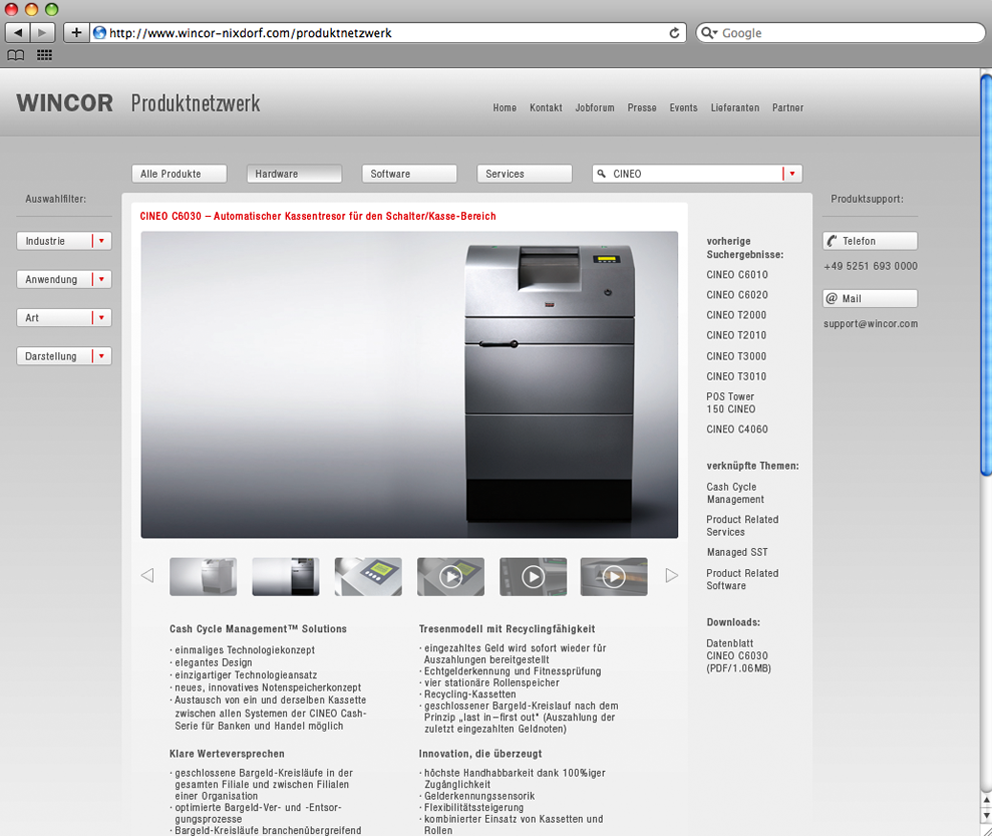The width and height of the screenshot is (992, 836).
Task: Select the Hardware tab
Action: coord(294,174)
